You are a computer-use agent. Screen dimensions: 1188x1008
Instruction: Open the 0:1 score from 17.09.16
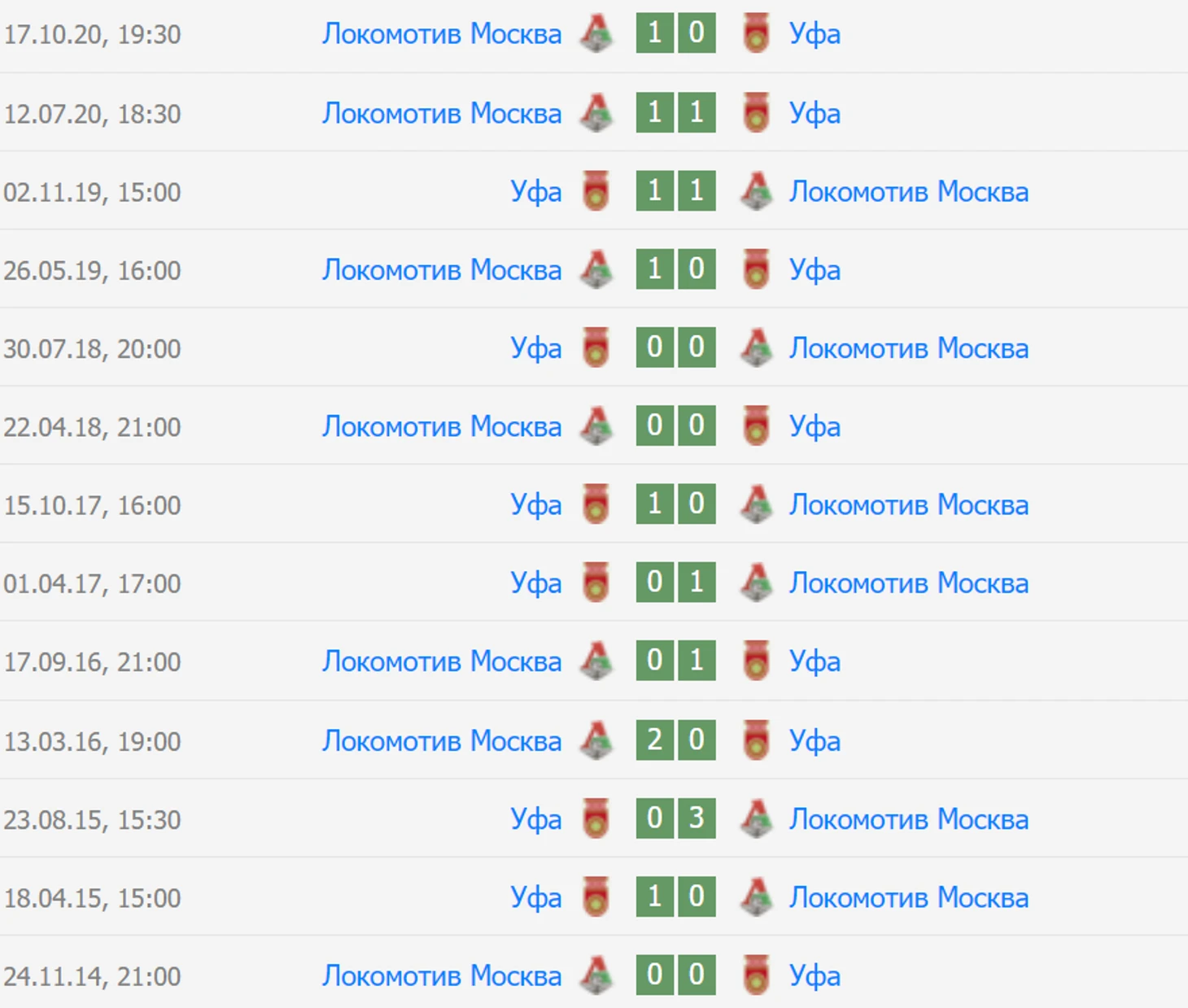(675, 661)
